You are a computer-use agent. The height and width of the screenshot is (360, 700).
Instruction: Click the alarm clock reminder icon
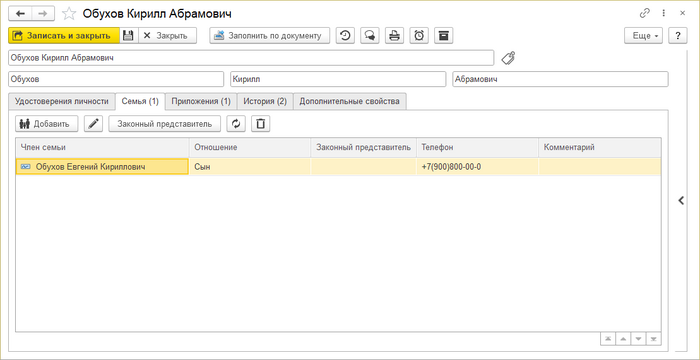[x=419, y=36]
